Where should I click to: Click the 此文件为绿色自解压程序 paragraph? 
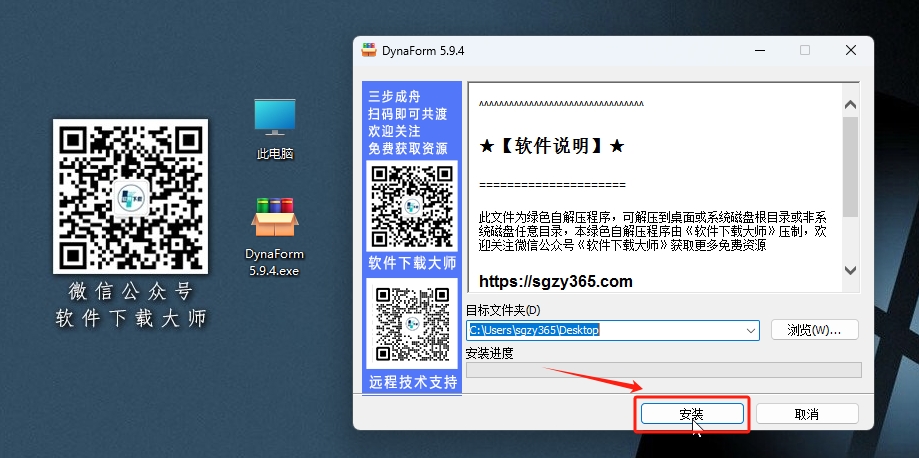click(653, 232)
